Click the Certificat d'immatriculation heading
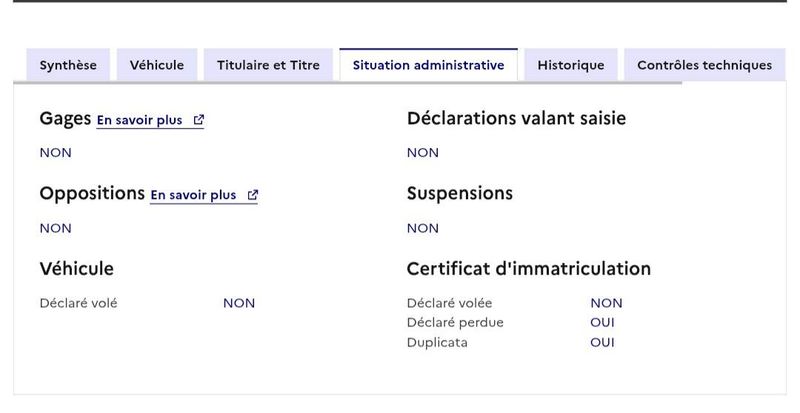Screen dimensions: 800x413 (529, 269)
